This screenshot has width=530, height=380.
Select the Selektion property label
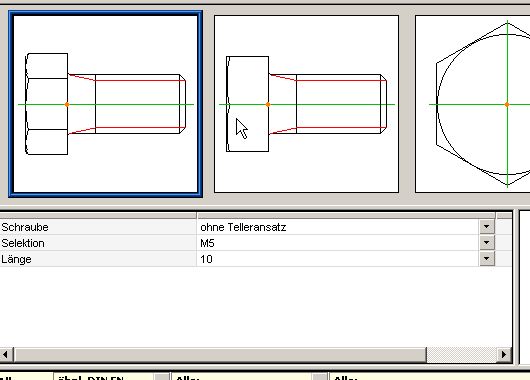click(x=23, y=243)
